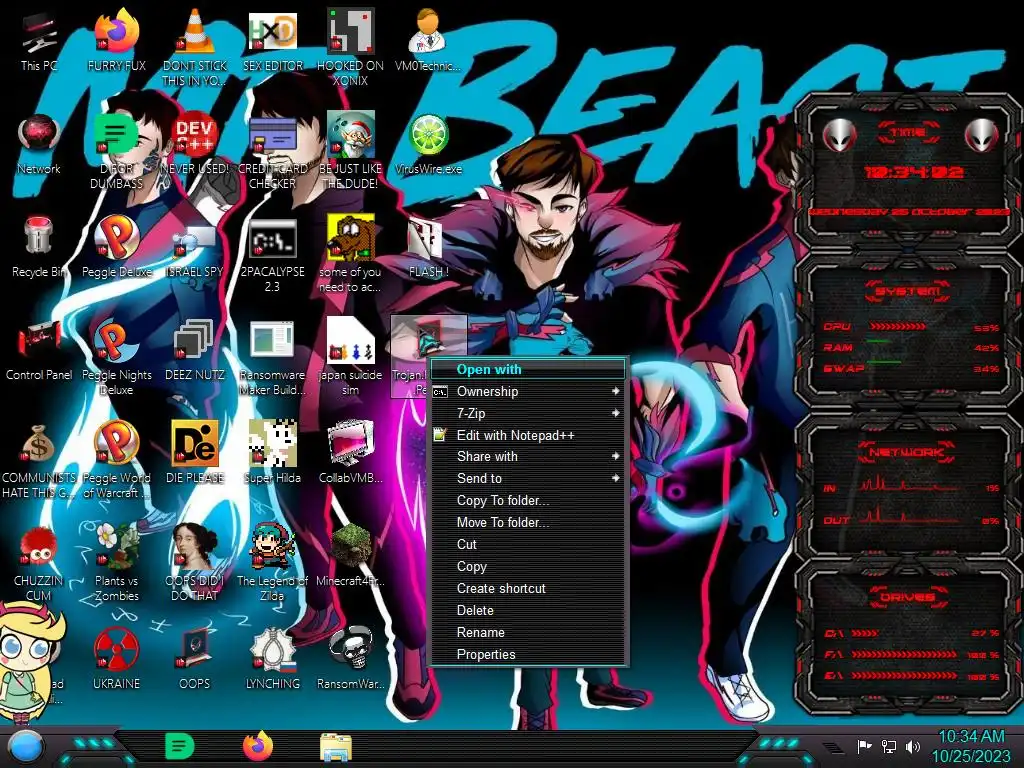Click Cut in the context menu
This screenshot has width=1024, height=768.
coord(528,545)
